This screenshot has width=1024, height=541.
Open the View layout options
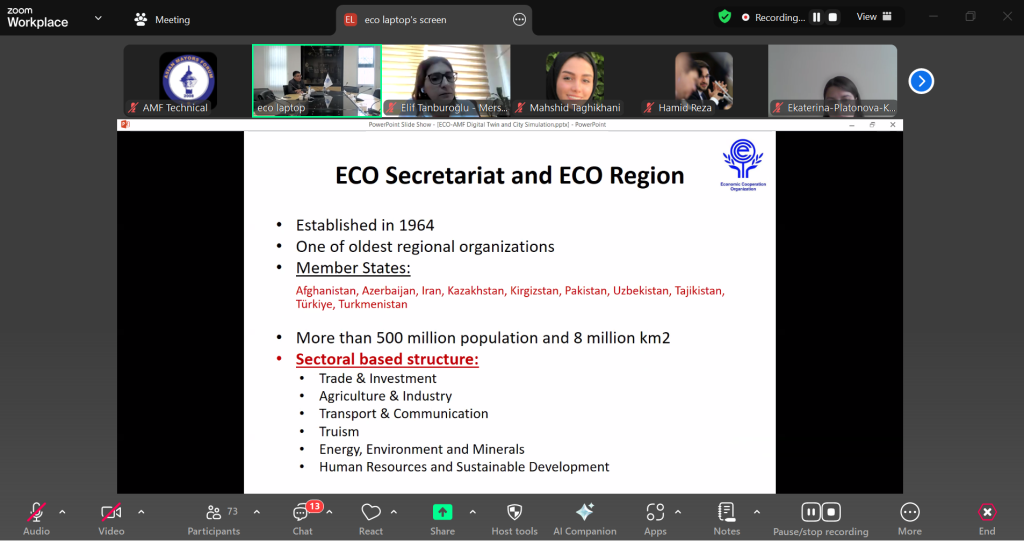(x=873, y=17)
